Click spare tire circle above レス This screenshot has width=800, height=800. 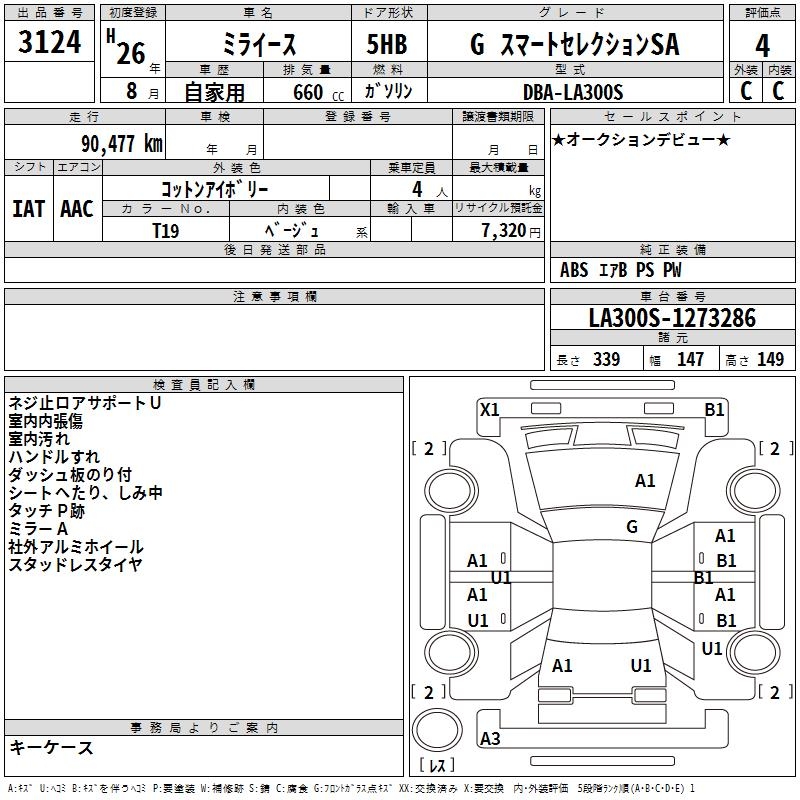(437, 730)
